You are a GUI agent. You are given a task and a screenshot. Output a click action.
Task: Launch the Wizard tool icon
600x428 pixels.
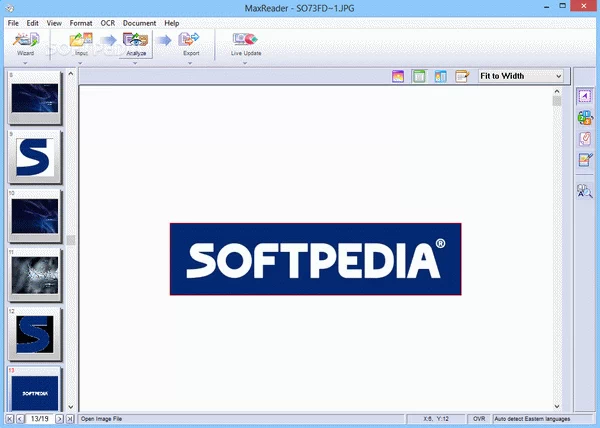[26, 40]
